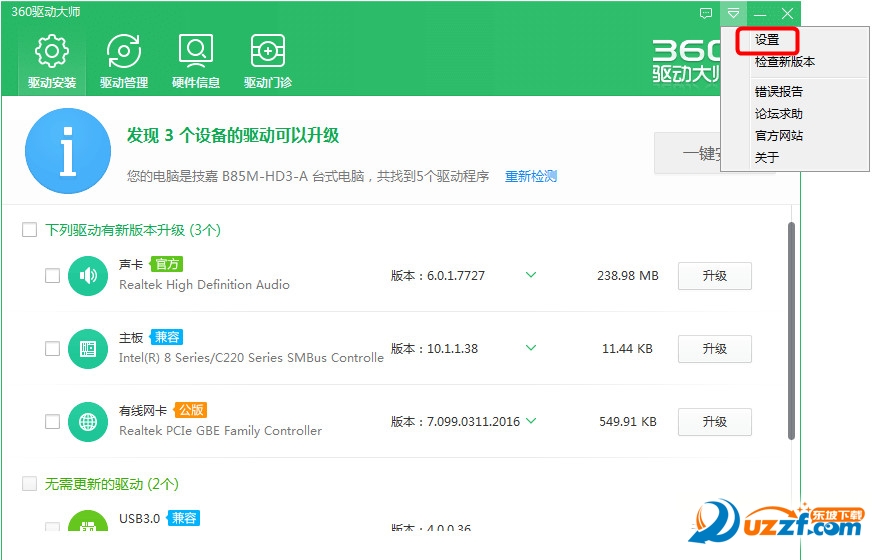Click the driver list vertical scrollbar

tap(791, 331)
